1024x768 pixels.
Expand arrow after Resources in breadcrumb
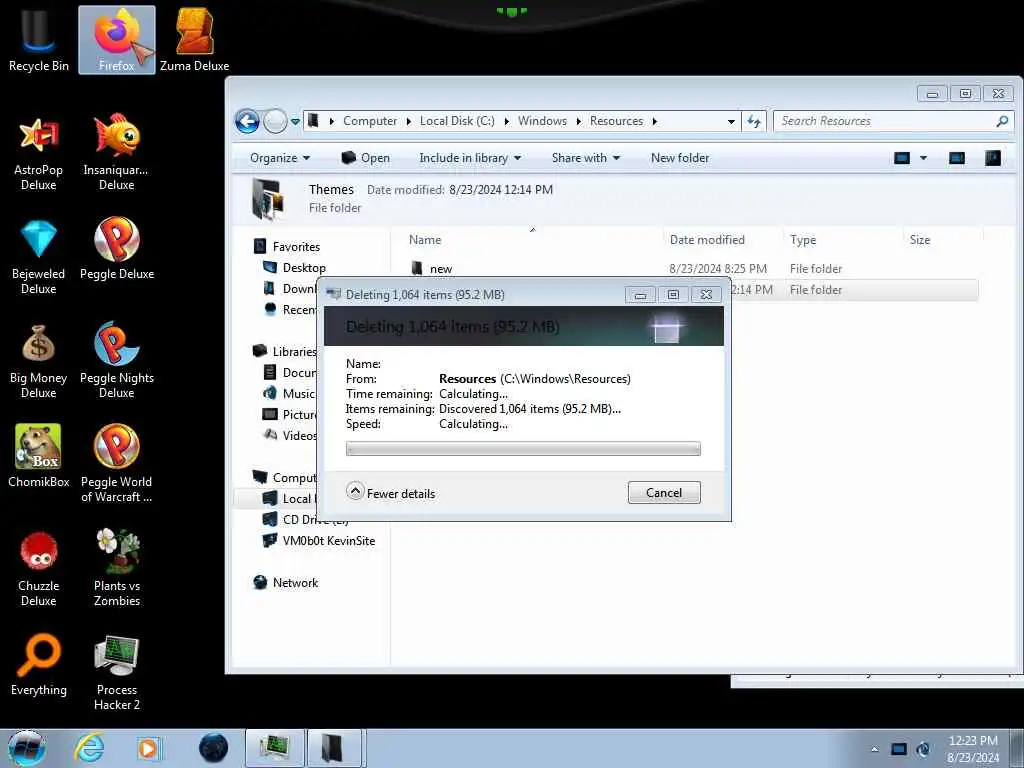tap(654, 121)
